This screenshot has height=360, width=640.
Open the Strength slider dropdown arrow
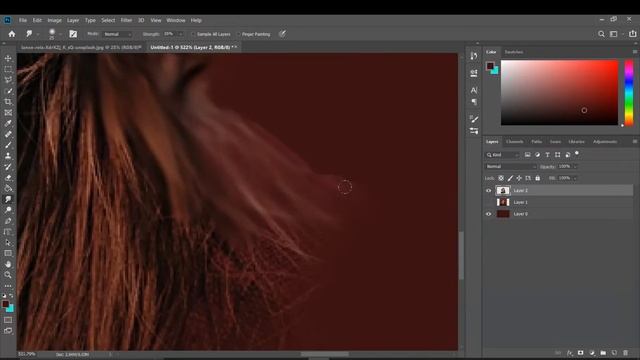point(181,34)
